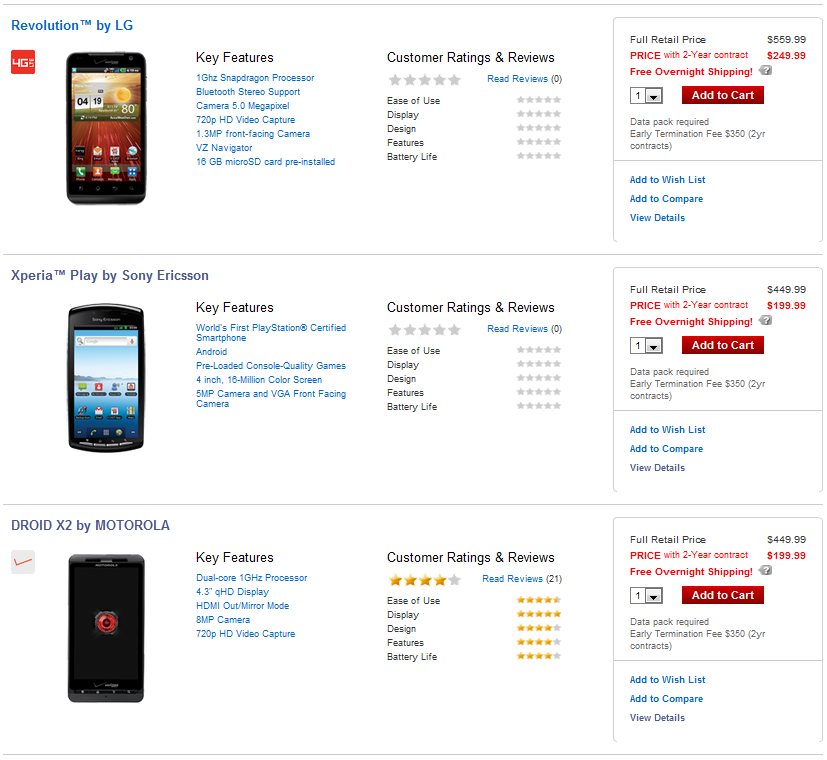Click shipping help icon for DROID X2
The image size is (827, 760).
click(765, 571)
